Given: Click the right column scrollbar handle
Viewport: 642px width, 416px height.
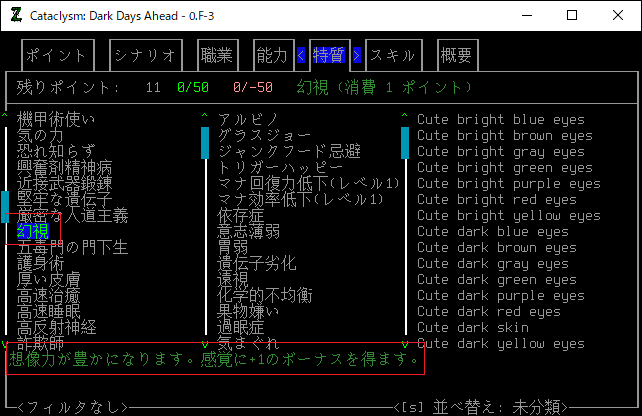Looking at the screenshot, I should 405,144.
